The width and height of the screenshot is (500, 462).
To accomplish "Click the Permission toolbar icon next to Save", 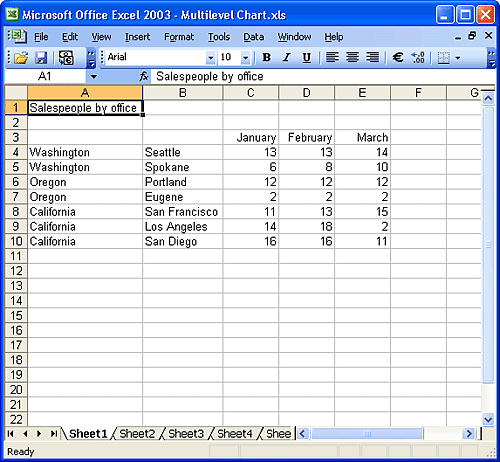I will tap(66, 58).
